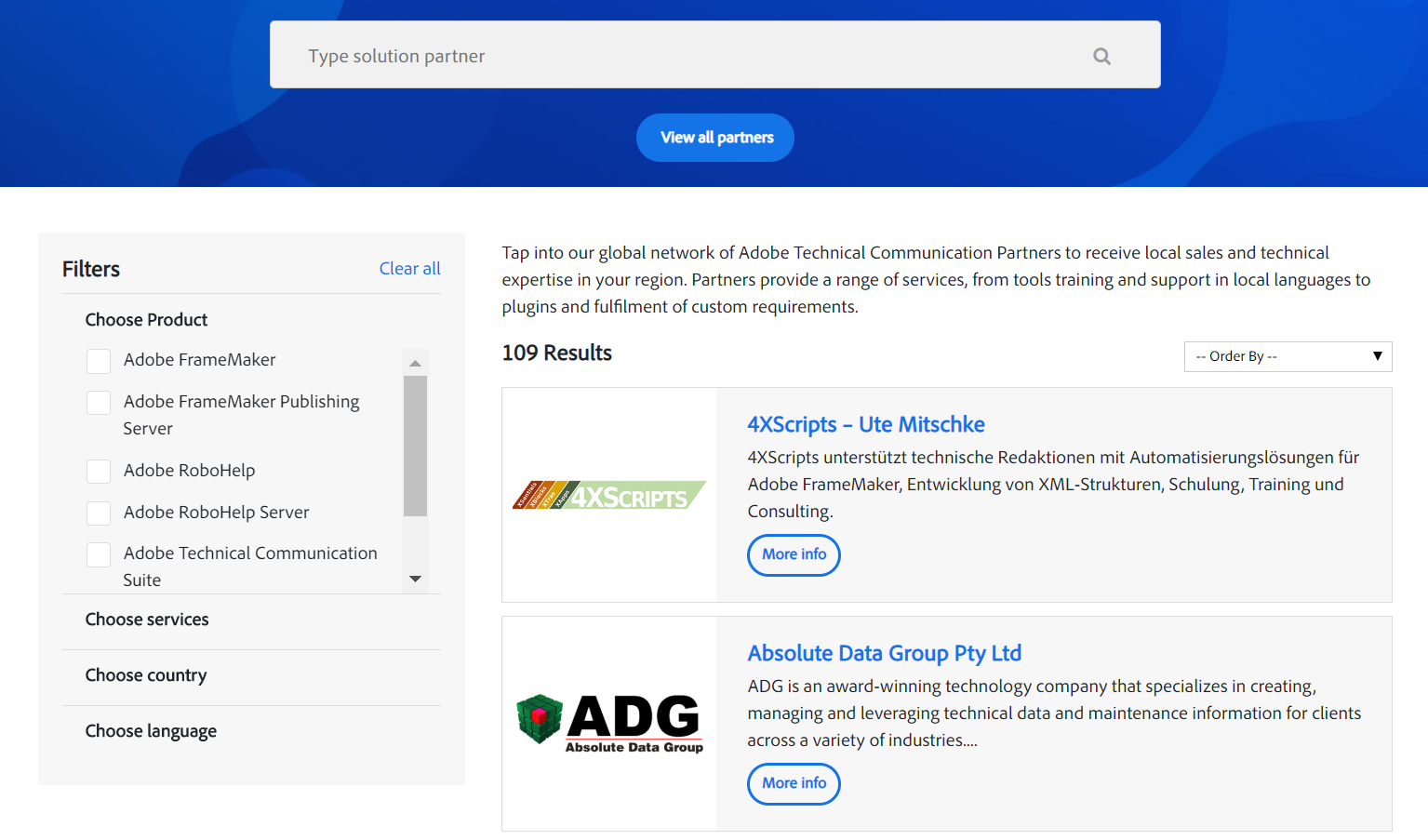Screen dimensions: 1428x840
Task: Expand the Choose language section
Action: 151,731
